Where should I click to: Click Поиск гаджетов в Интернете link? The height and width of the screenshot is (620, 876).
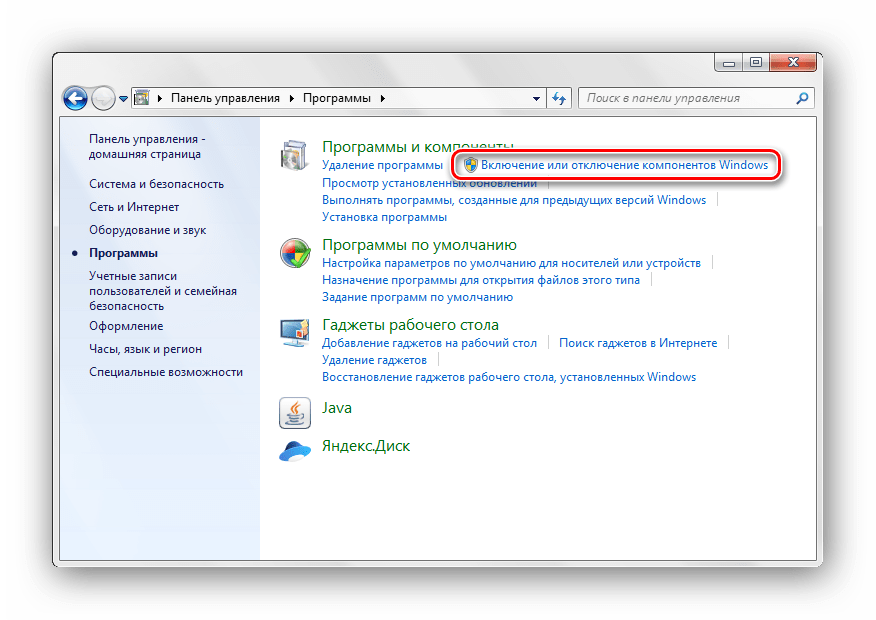638,342
